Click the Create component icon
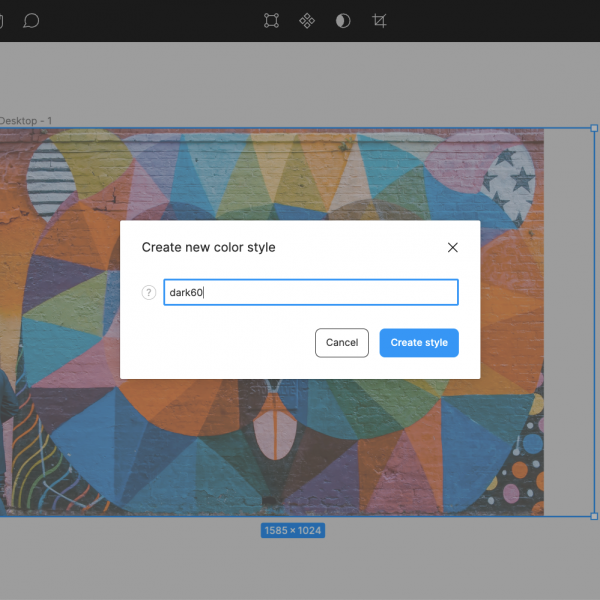The height and width of the screenshot is (600, 600). tap(307, 20)
